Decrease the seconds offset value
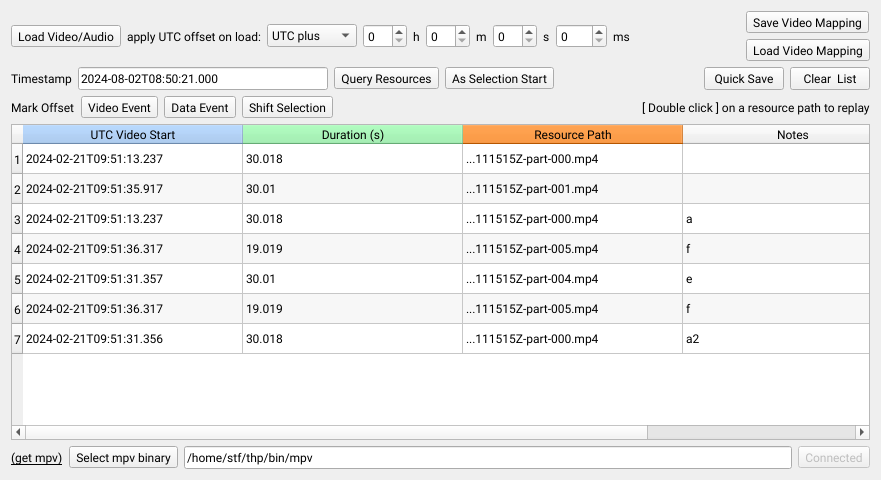The width and height of the screenshot is (881, 480). pyautogui.click(x=529, y=41)
